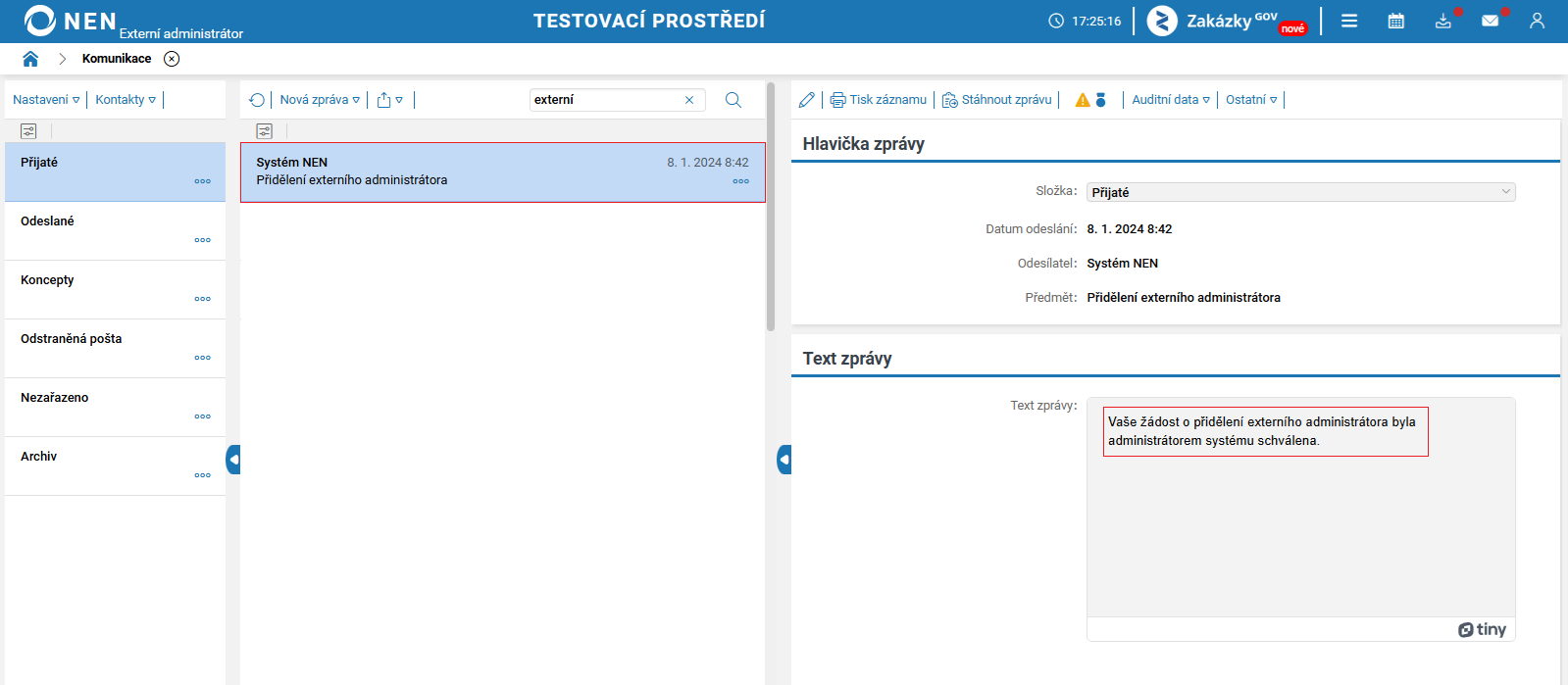1568x685 pixels.
Task: Open the envelope messages icon
Action: (x=1491, y=21)
